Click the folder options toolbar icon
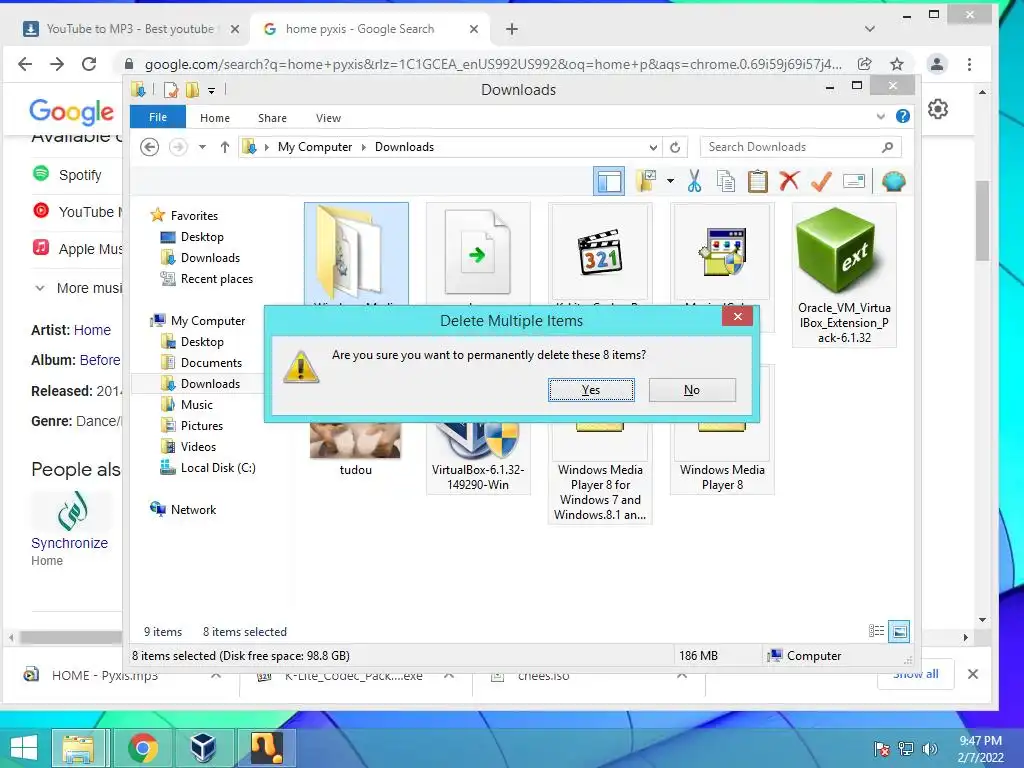 tap(647, 181)
